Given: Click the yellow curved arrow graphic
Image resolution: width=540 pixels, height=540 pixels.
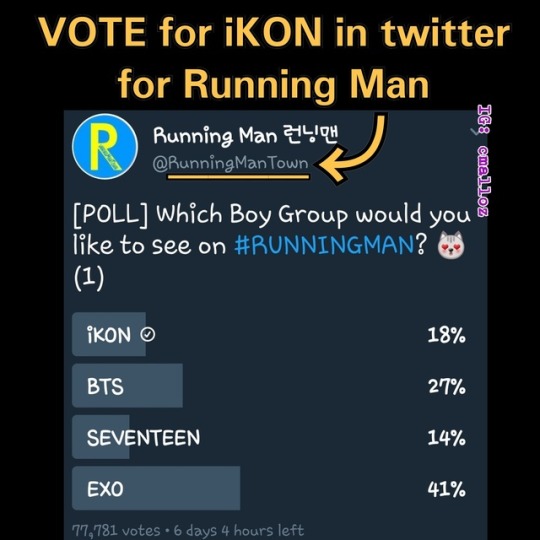Looking at the screenshot, I should pos(353,148).
